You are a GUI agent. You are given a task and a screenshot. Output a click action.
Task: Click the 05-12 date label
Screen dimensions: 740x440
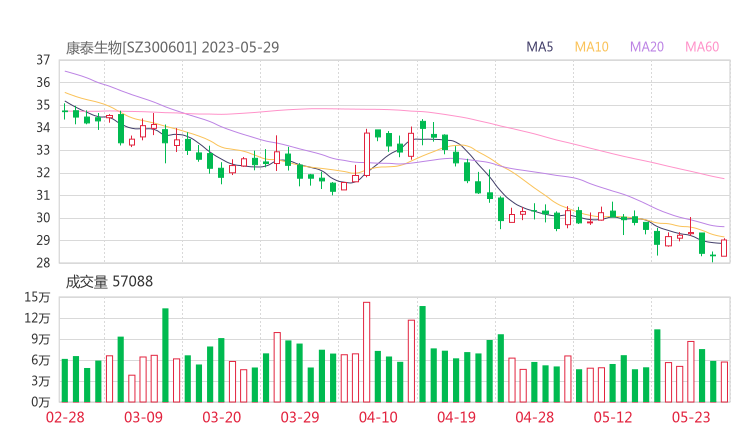pos(613,417)
